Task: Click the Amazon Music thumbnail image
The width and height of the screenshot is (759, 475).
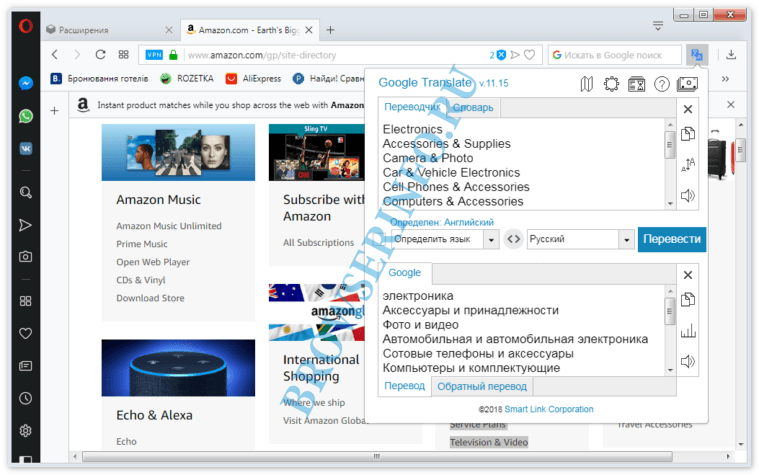Action: tap(178, 153)
